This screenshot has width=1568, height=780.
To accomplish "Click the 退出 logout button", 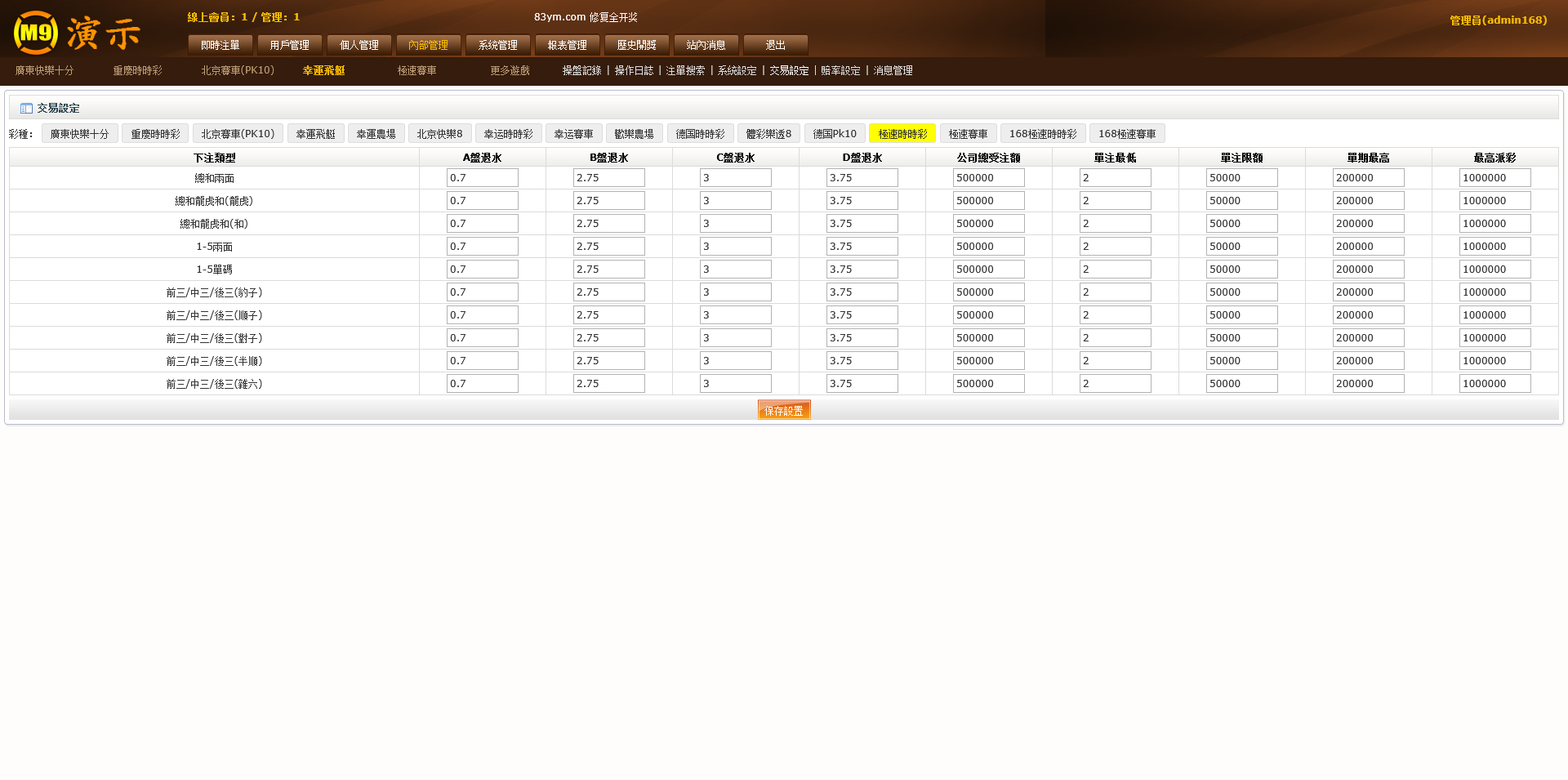I will coord(775,45).
